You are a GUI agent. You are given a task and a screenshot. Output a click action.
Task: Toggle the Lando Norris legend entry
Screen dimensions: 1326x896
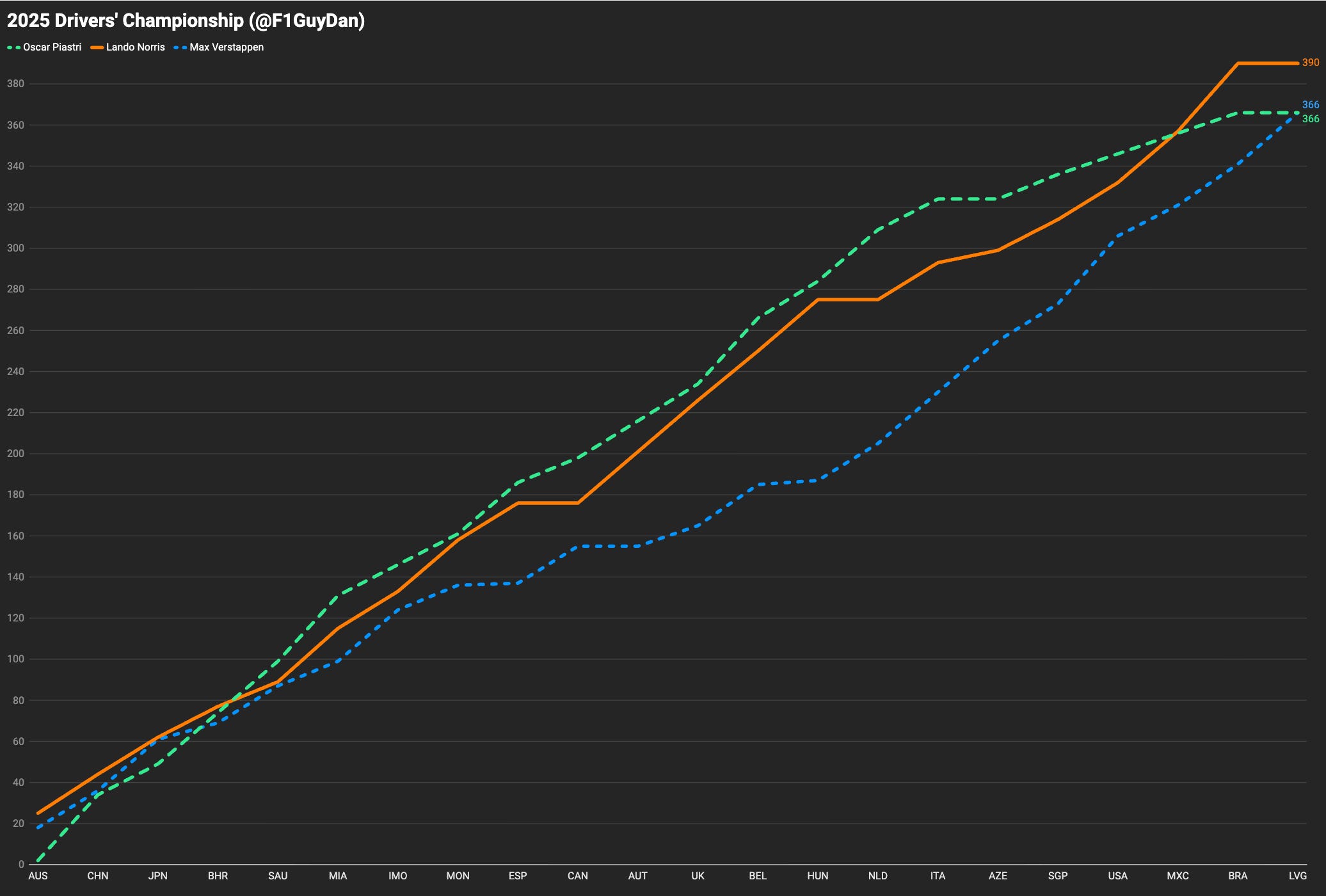135,47
